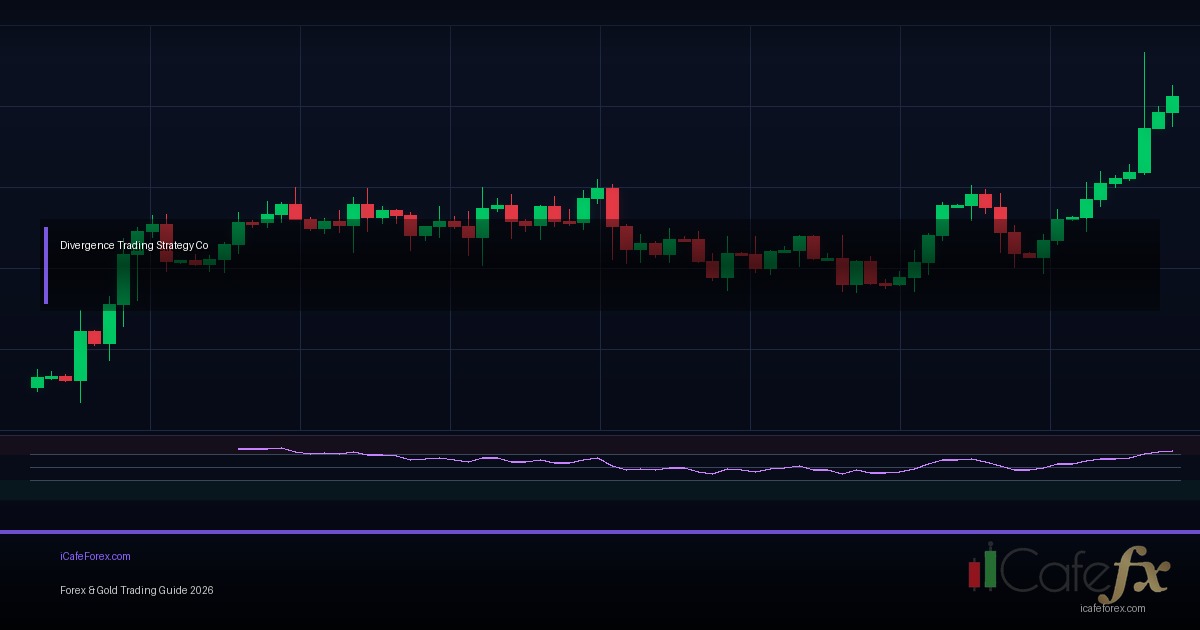Click the 'Divergence Trading Strategy Co' title text
Viewport: 1200px width, 630px height.
(x=134, y=245)
